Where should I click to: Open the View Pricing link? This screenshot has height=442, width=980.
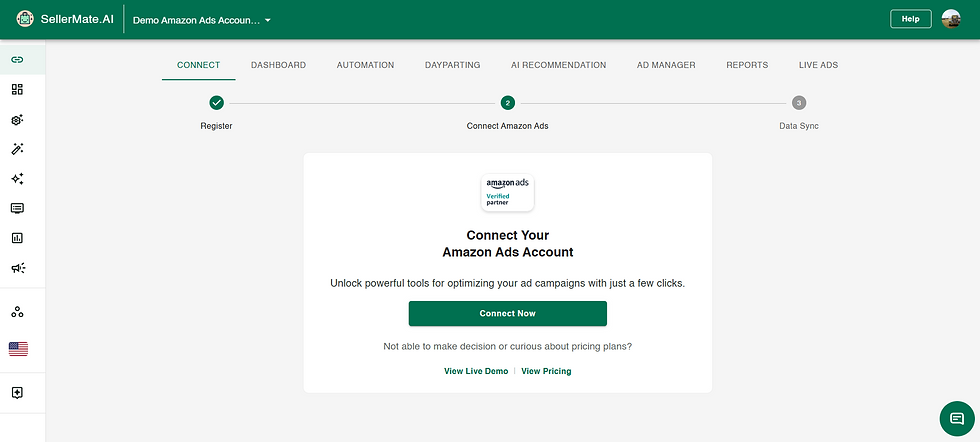546,371
